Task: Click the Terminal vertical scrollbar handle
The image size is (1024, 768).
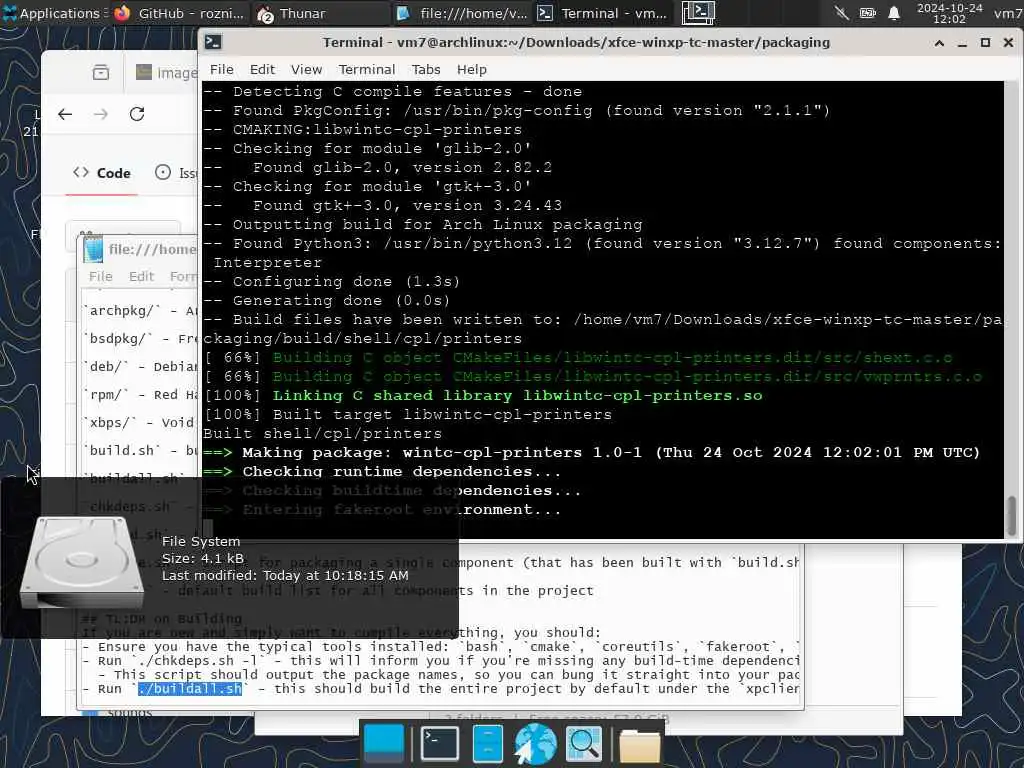Action: pyautogui.click(x=1012, y=515)
